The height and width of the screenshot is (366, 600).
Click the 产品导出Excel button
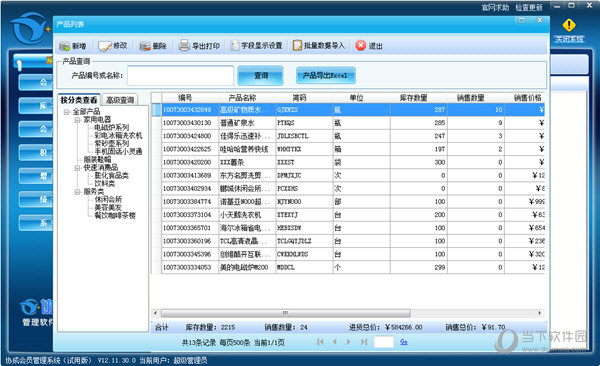[326, 75]
